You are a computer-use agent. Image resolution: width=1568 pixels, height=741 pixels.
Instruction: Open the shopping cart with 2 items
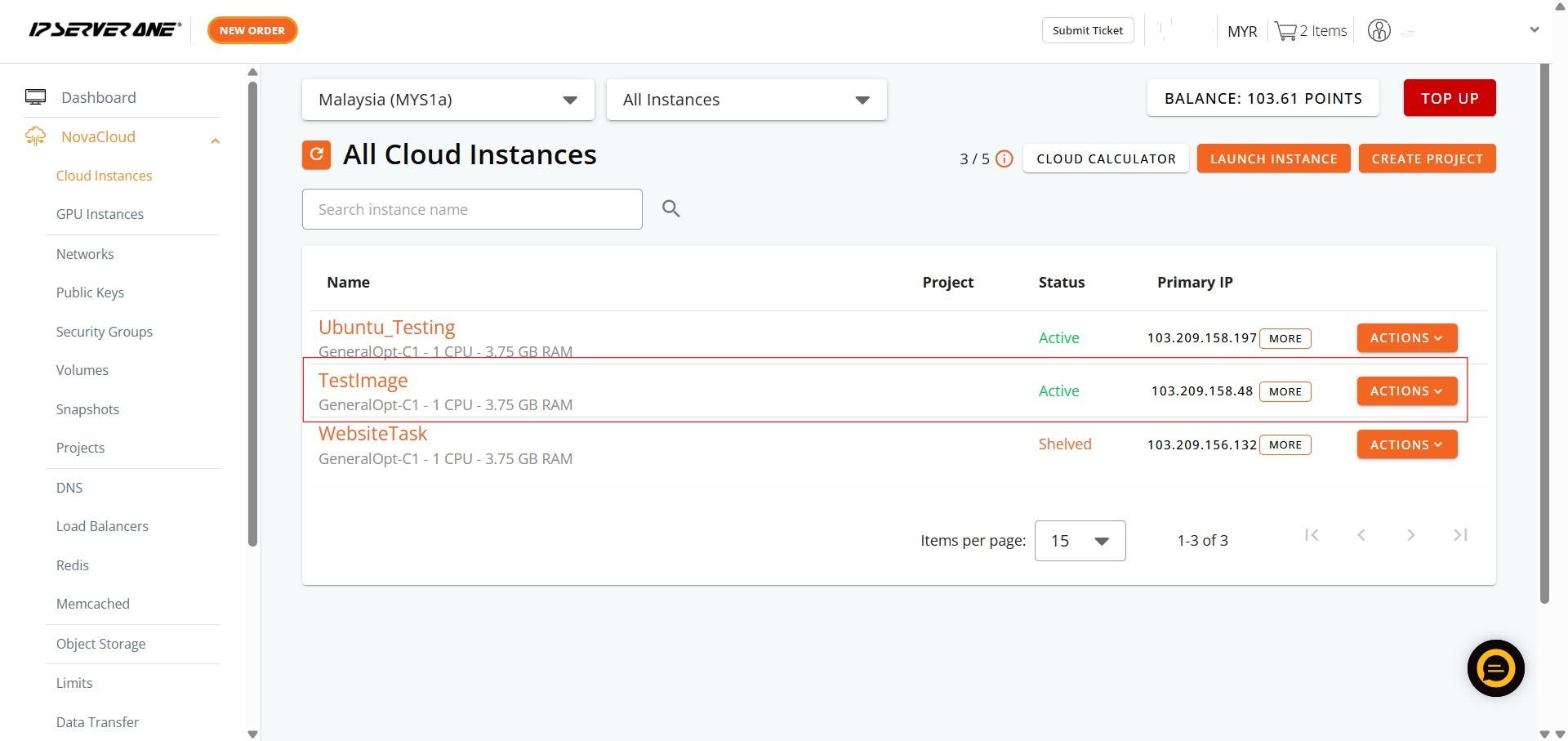click(1310, 31)
